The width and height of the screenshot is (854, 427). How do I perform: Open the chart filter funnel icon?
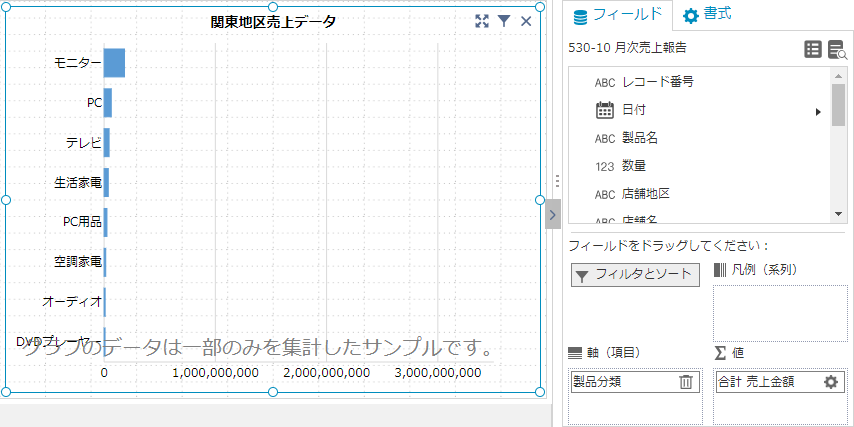coord(504,21)
